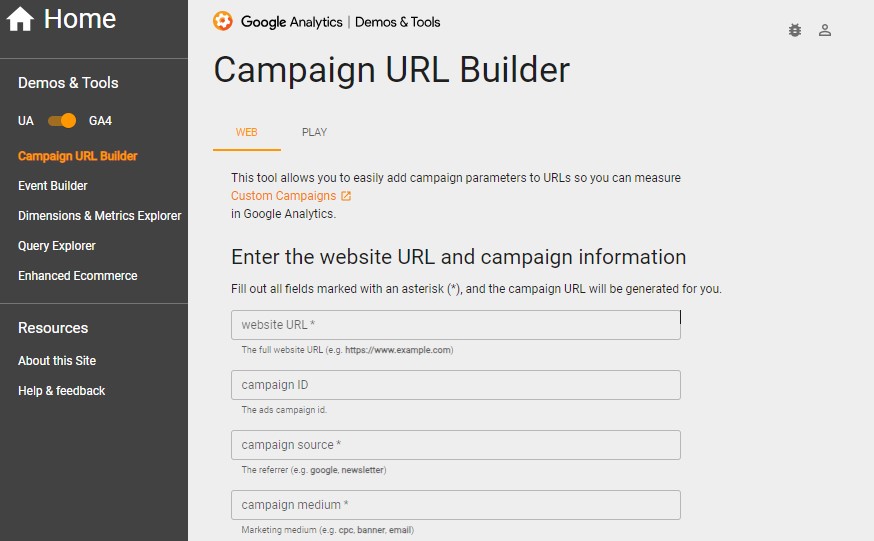Image resolution: width=874 pixels, height=541 pixels.
Task: Click the Home house icon
Action: tap(20, 19)
